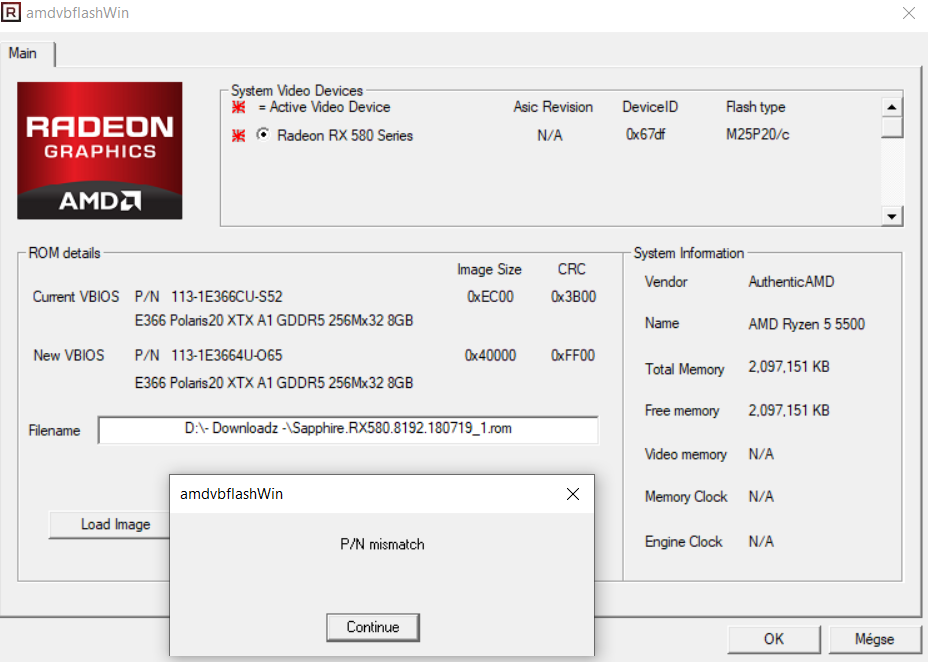Click scroll up arrow in video devices list

pos(891,107)
